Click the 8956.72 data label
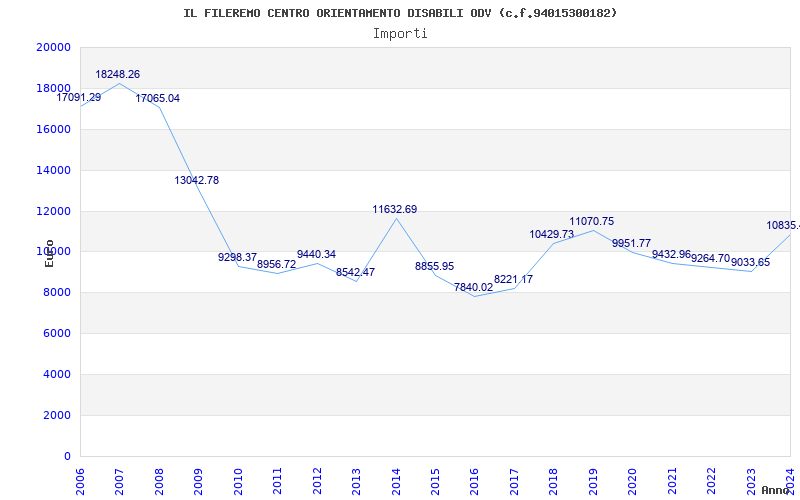Viewport: 800px width, 500px height. pos(277,264)
